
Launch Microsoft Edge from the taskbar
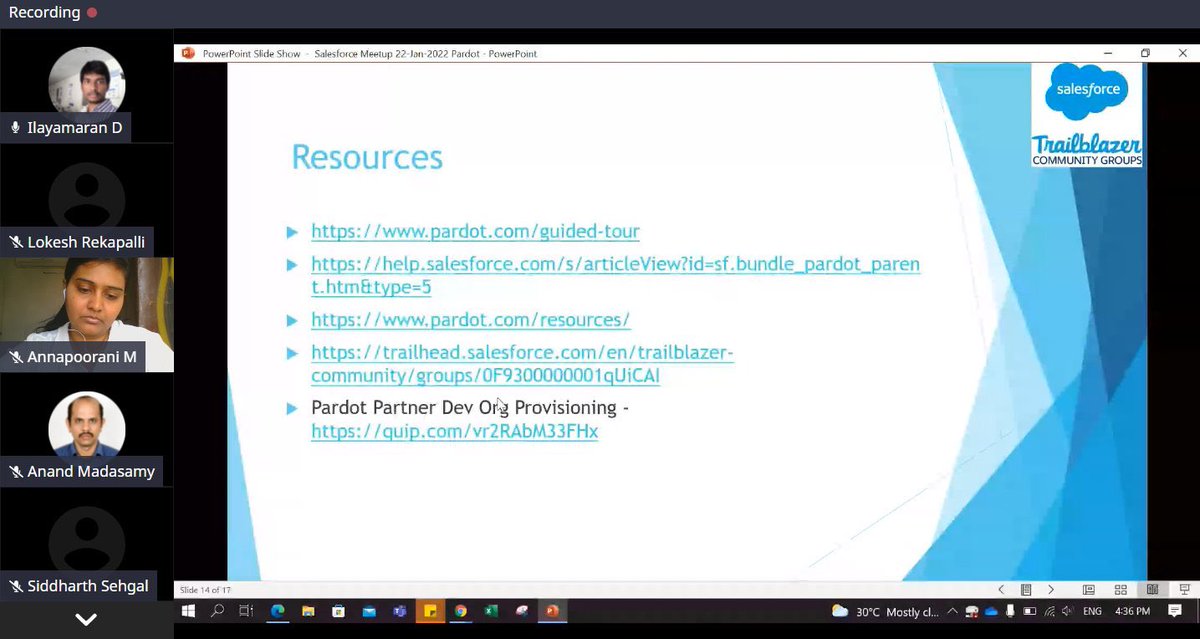tap(278, 611)
